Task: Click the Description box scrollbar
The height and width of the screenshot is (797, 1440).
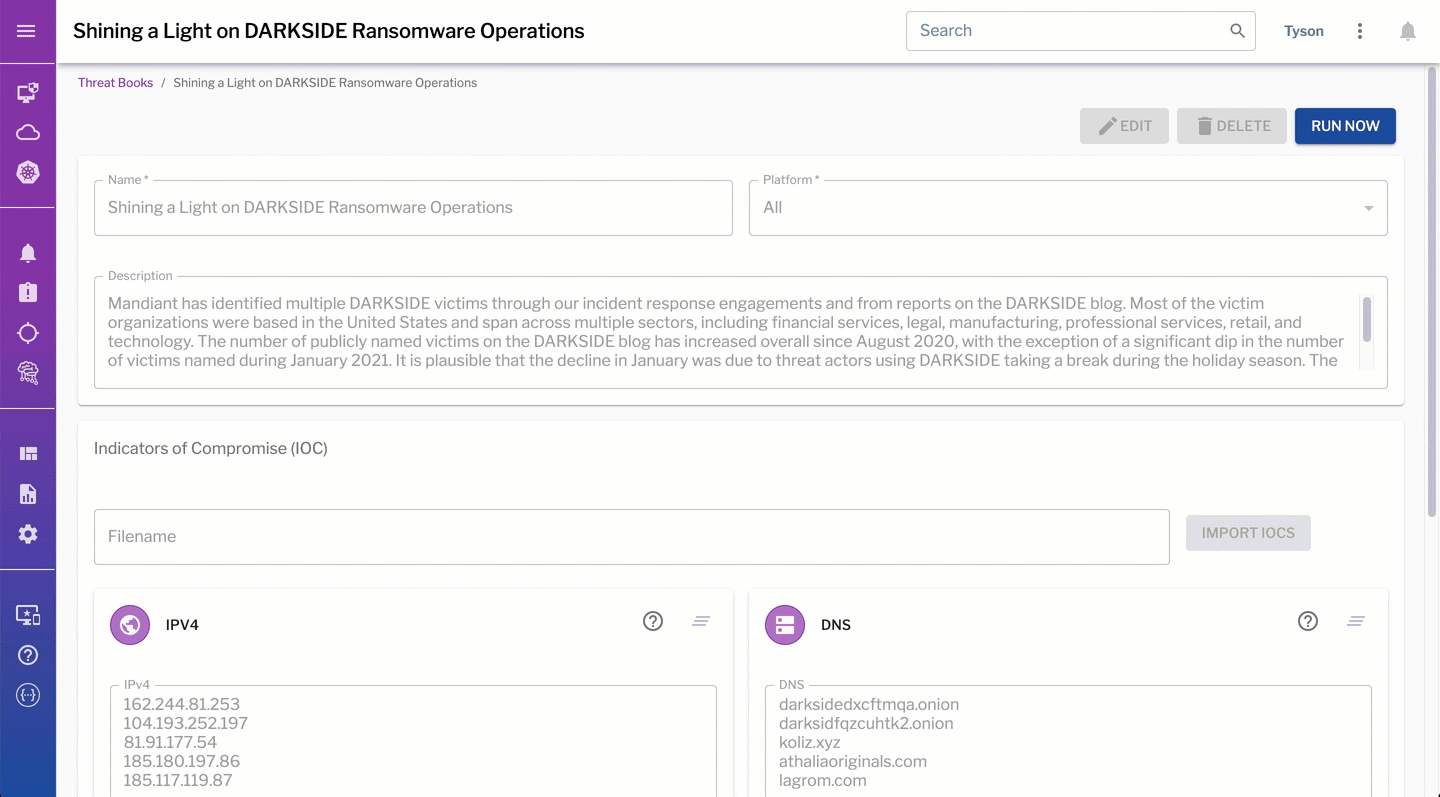Action: pyautogui.click(x=1367, y=319)
